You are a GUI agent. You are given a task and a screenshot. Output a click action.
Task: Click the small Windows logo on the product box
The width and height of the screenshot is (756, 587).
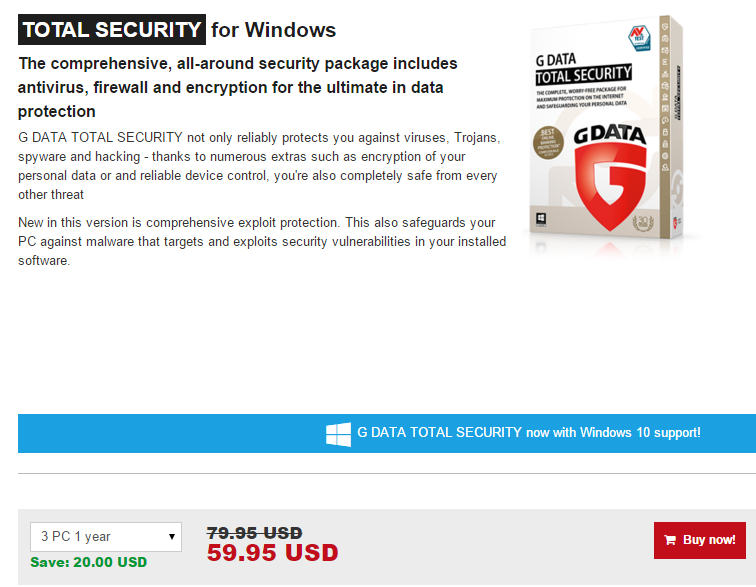[x=541, y=217]
